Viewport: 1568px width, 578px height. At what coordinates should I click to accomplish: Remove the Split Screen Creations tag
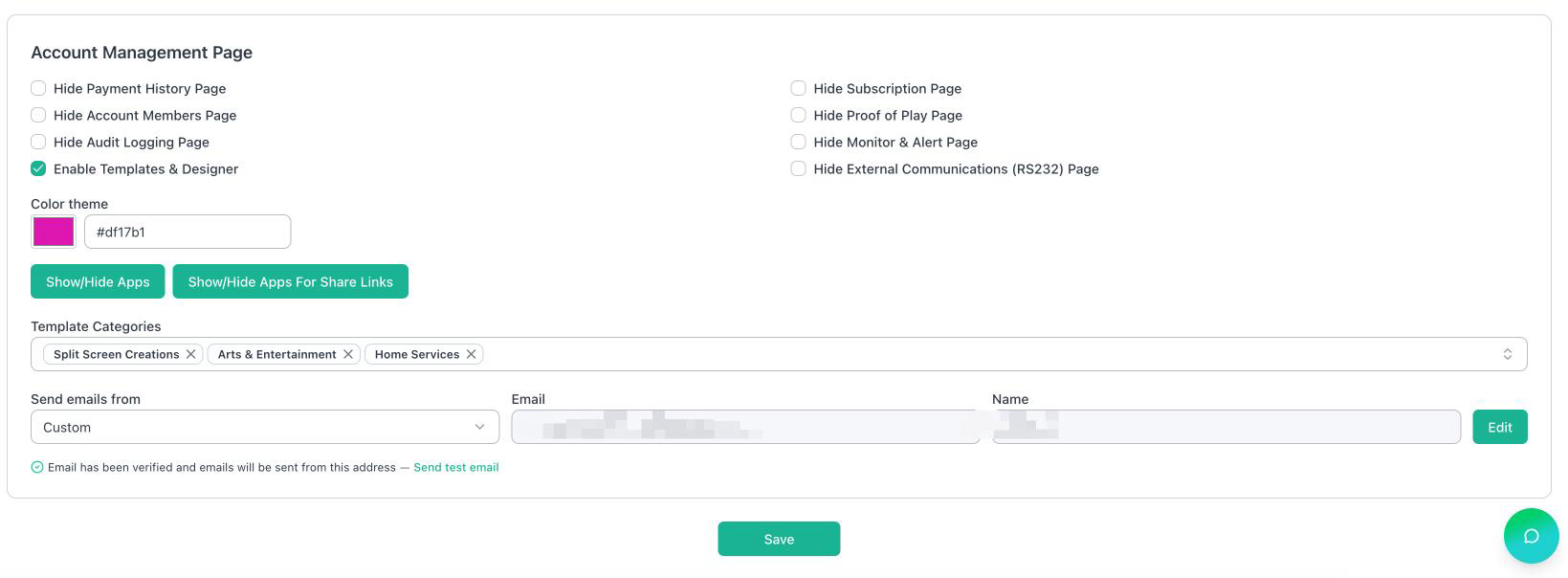point(191,354)
